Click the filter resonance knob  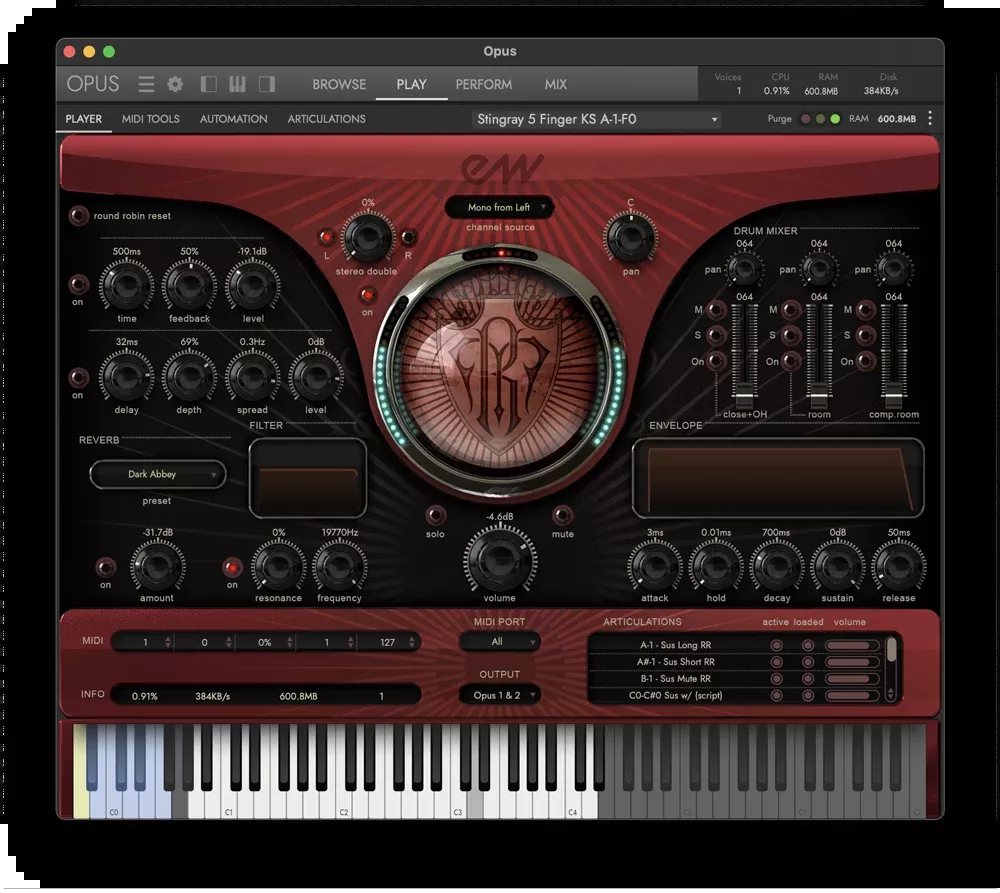278,566
